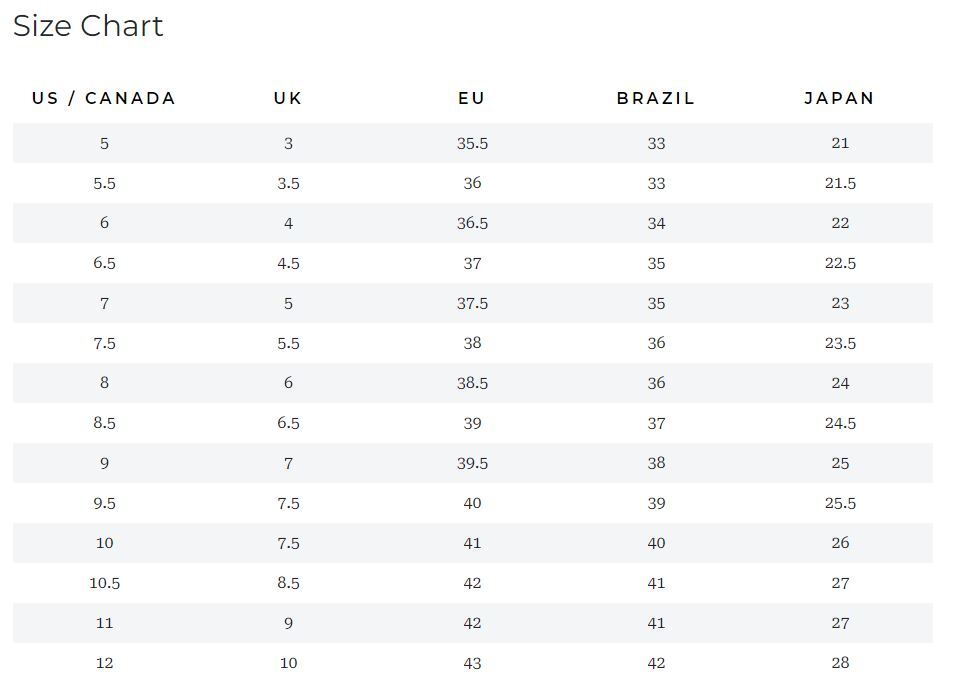
Task: Click UK size 5.5 cell
Action: (288, 343)
